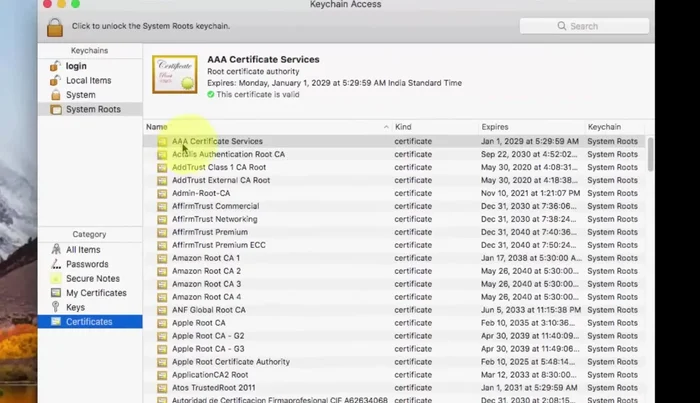Screen dimensions: 700x403
Task: Click the large certificate preview thumbnail
Action: tap(174, 75)
